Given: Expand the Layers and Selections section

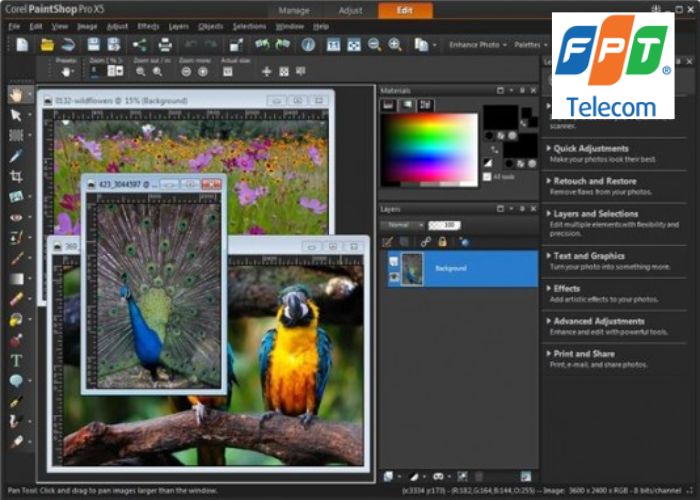Looking at the screenshot, I should click(x=596, y=214).
